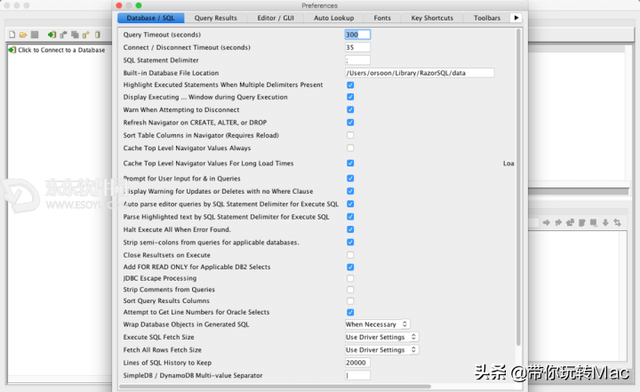This screenshot has width=640, height=392.
Task: Open the Query Results tab
Action: tap(216, 18)
